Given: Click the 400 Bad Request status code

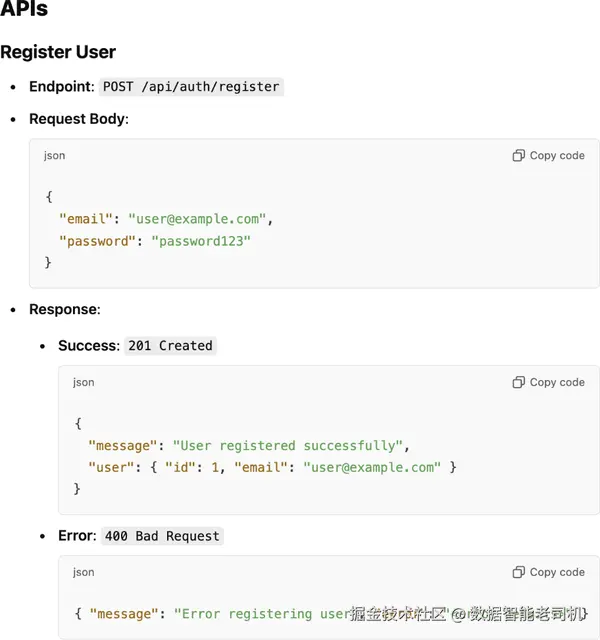Looking at the screenshot, I should pos(162,536).
